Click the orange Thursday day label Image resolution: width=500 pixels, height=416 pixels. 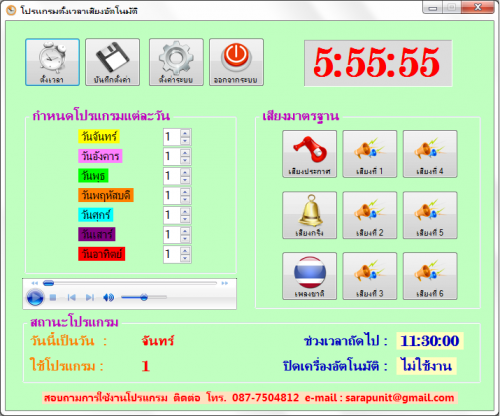tap(106, 195)
